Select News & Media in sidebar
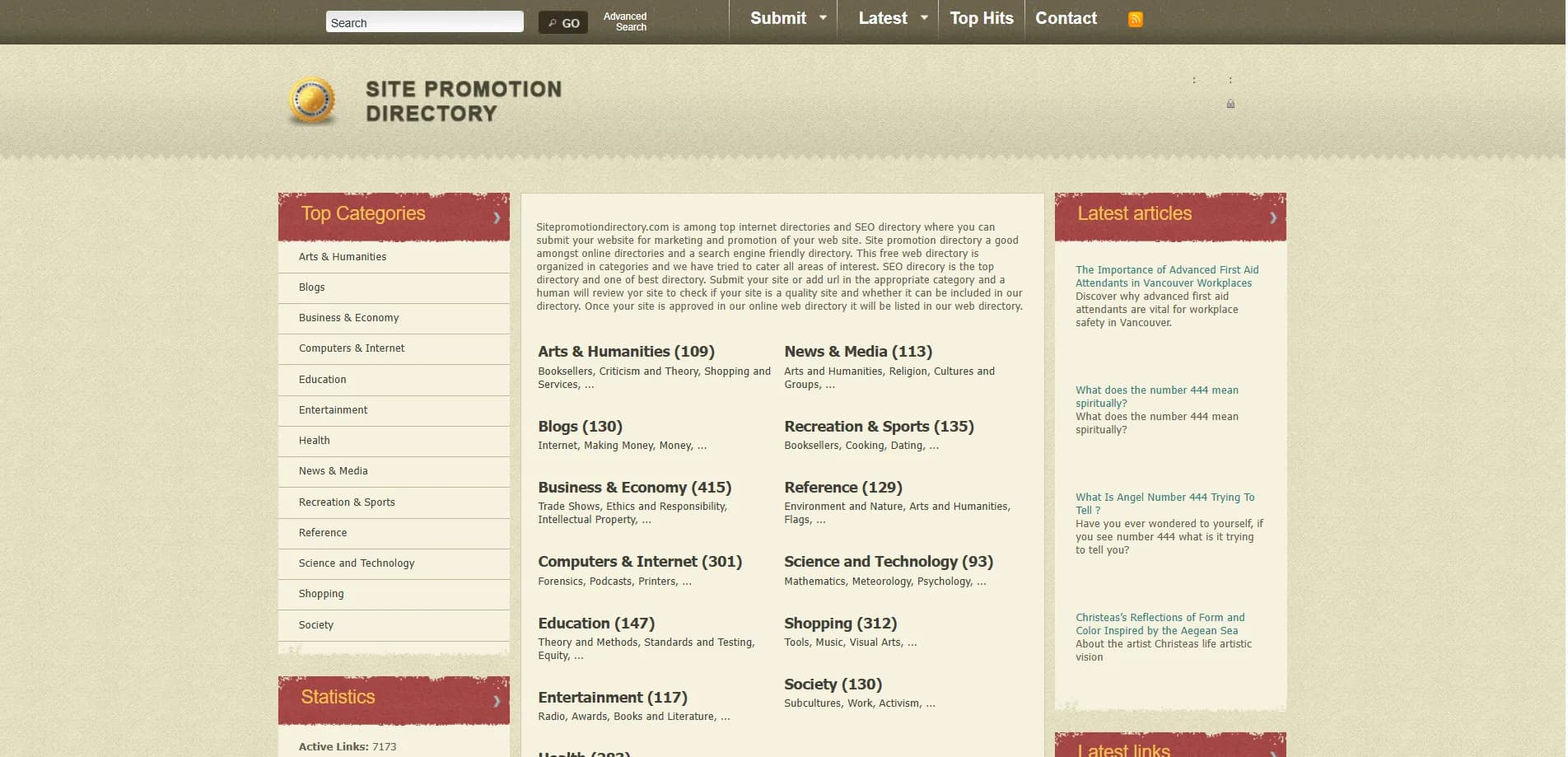 tap(334, 471)
